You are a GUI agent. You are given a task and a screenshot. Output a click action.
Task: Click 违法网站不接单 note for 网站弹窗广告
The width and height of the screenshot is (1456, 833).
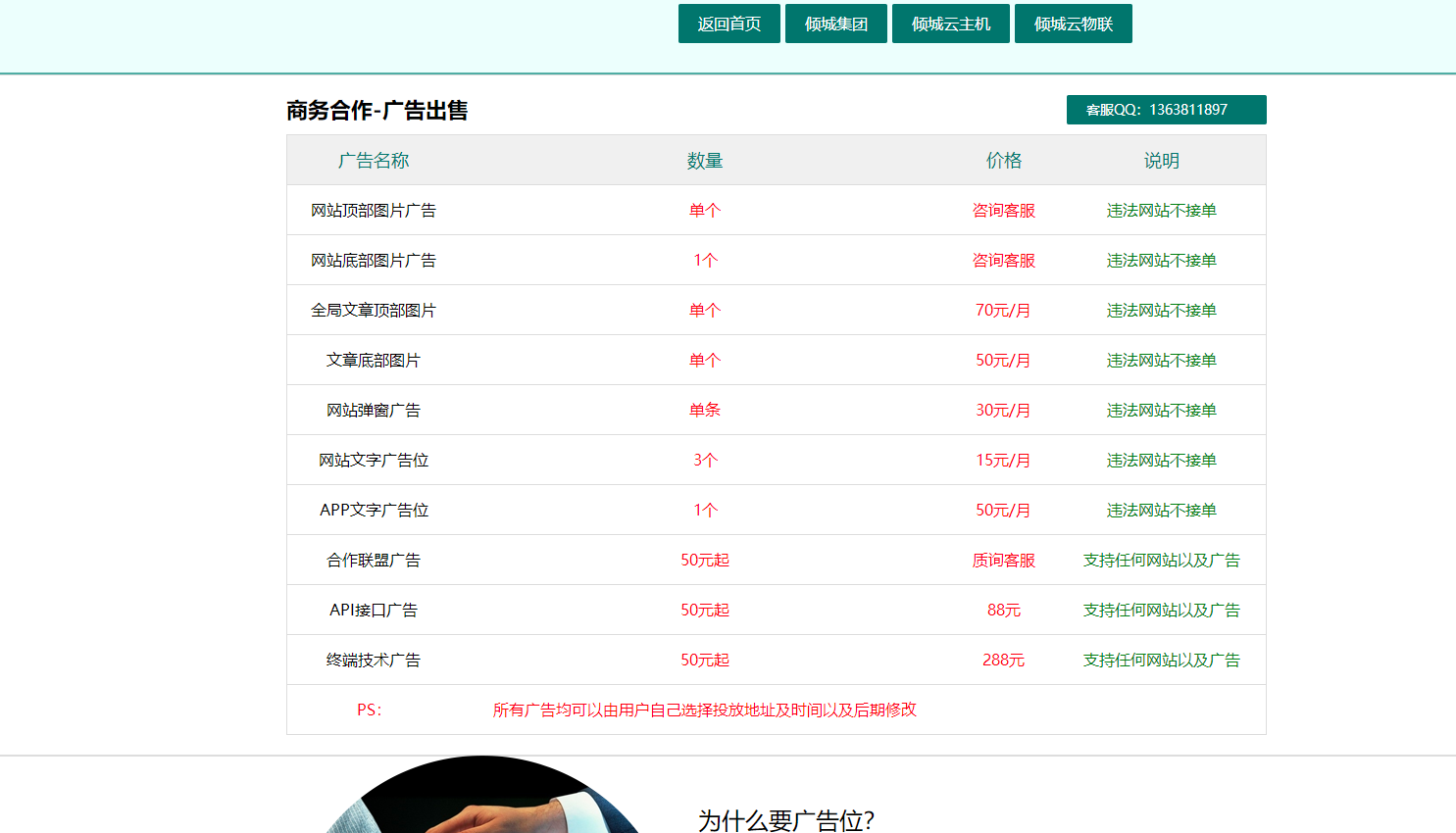click(1162, 411)
